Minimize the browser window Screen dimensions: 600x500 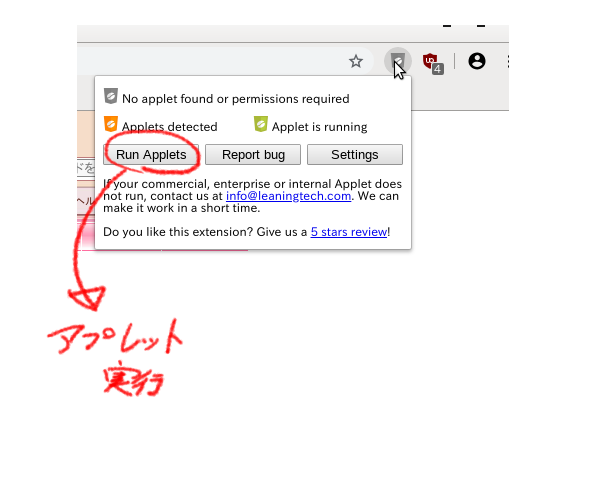(x=447, y=26)
